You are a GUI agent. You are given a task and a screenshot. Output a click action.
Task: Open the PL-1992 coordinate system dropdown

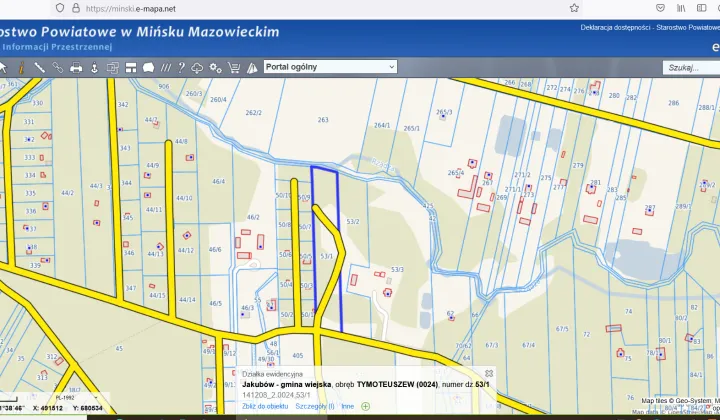pyautogui.click(x=76, y=398)
